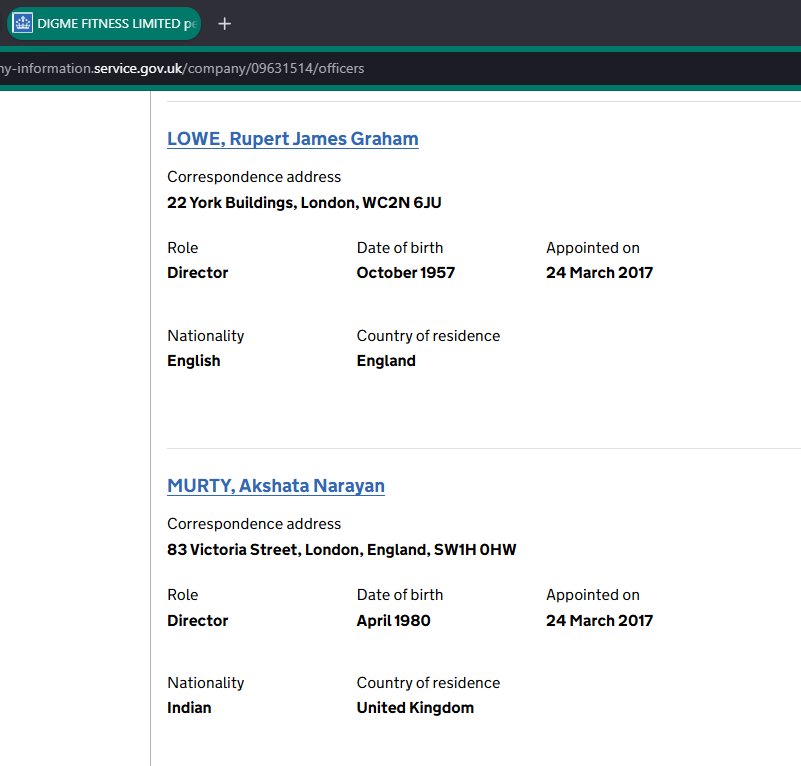Click address 83 Victoria Street, London, England, SW1H 0HW

[342, 550]
